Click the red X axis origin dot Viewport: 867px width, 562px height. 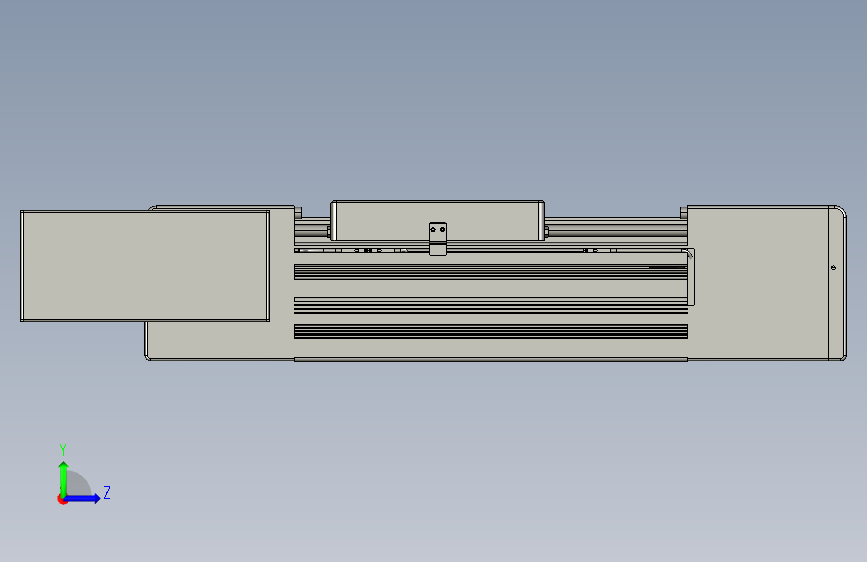pyautogui.click(x=62, y=499)
